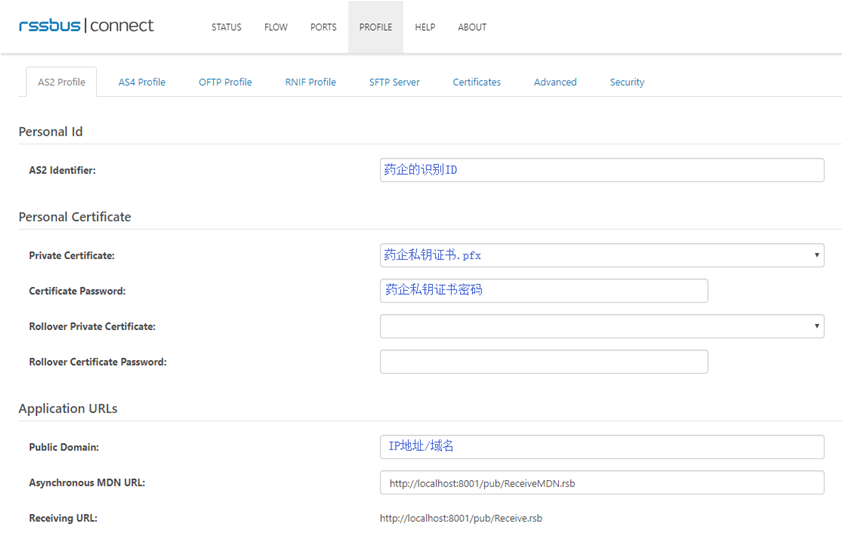The image size is (843, 540).
Task: Click the AS2 Identifier label
Action: coord(62,170)
